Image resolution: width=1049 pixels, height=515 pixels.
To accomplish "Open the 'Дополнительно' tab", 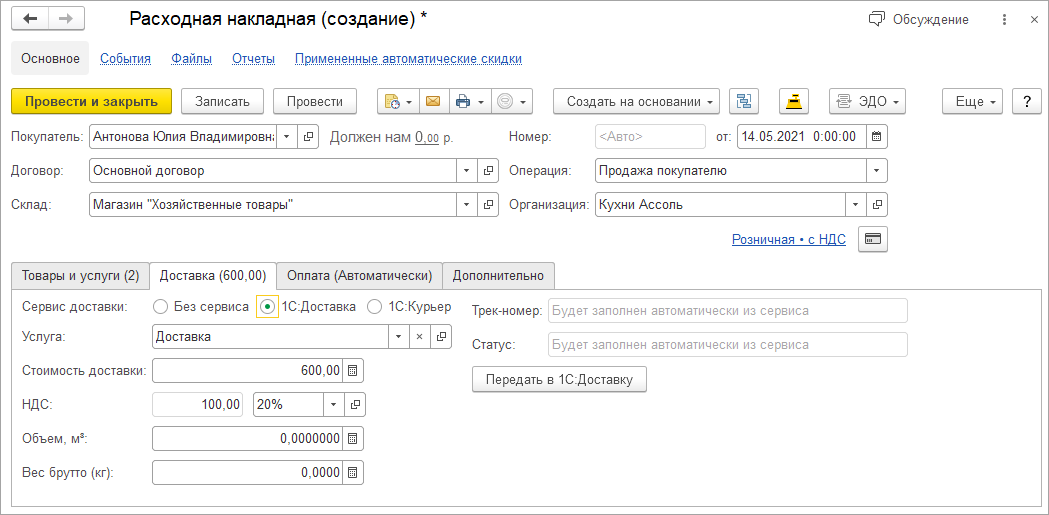I will (x=498, y=275).
